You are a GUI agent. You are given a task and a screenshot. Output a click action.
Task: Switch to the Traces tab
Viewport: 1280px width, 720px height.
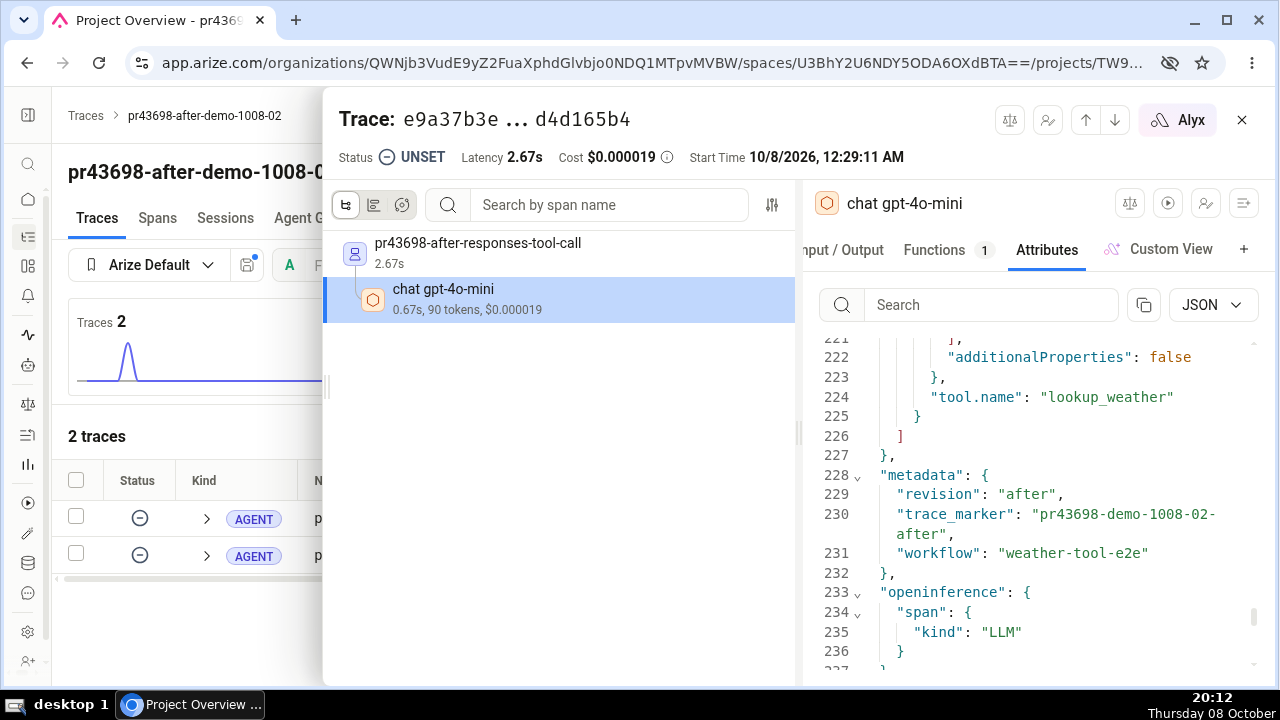97,218
